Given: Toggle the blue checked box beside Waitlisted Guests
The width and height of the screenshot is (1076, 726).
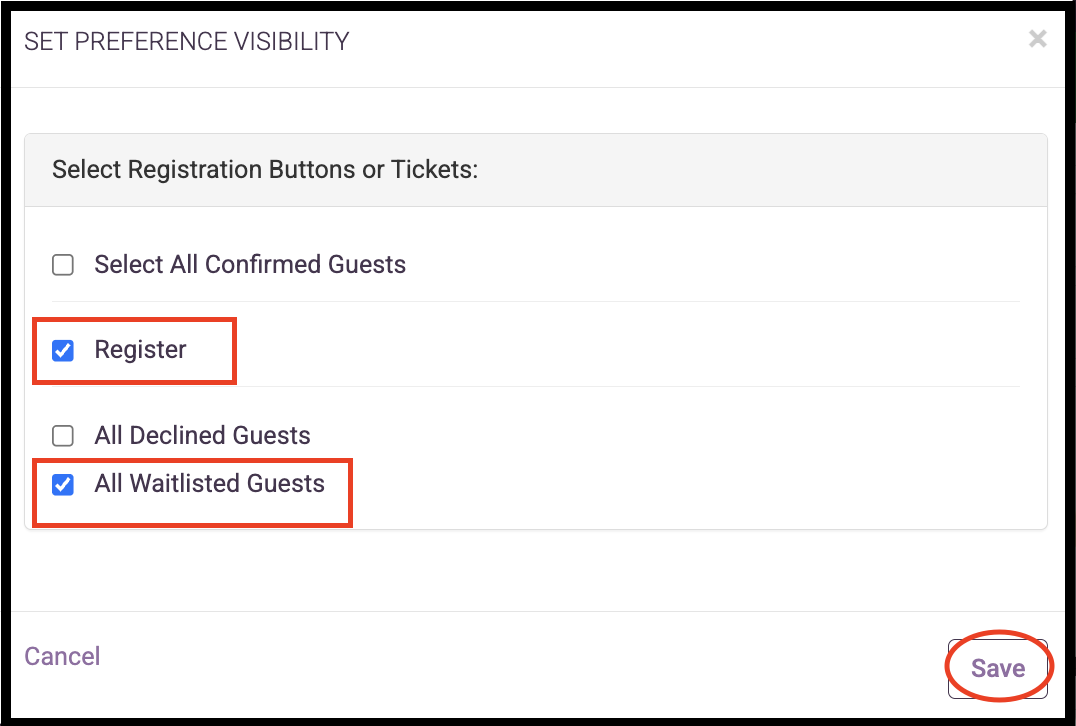Looking at the screenshot, I should [x=63, y=485].
